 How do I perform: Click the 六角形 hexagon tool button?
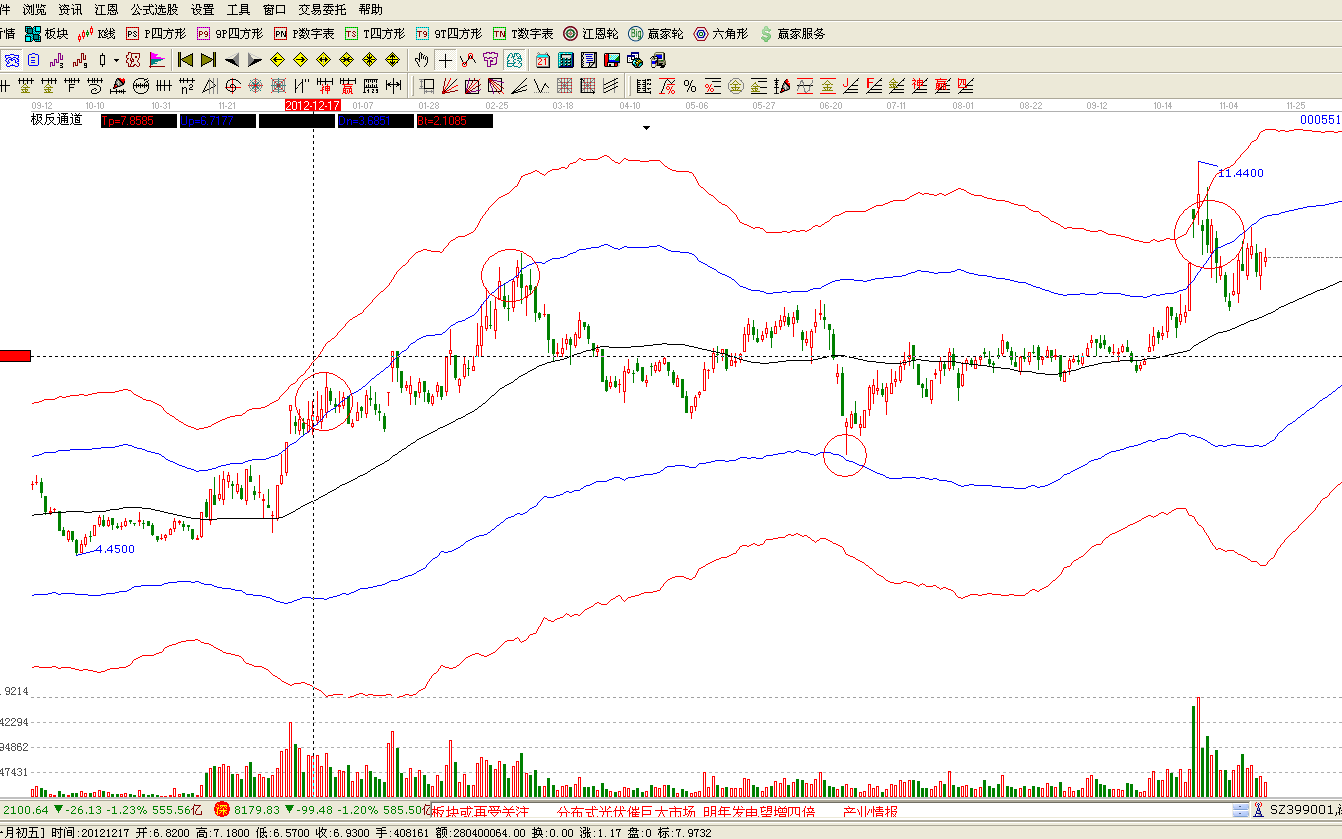pyautogui.click(x=720, y=34)
